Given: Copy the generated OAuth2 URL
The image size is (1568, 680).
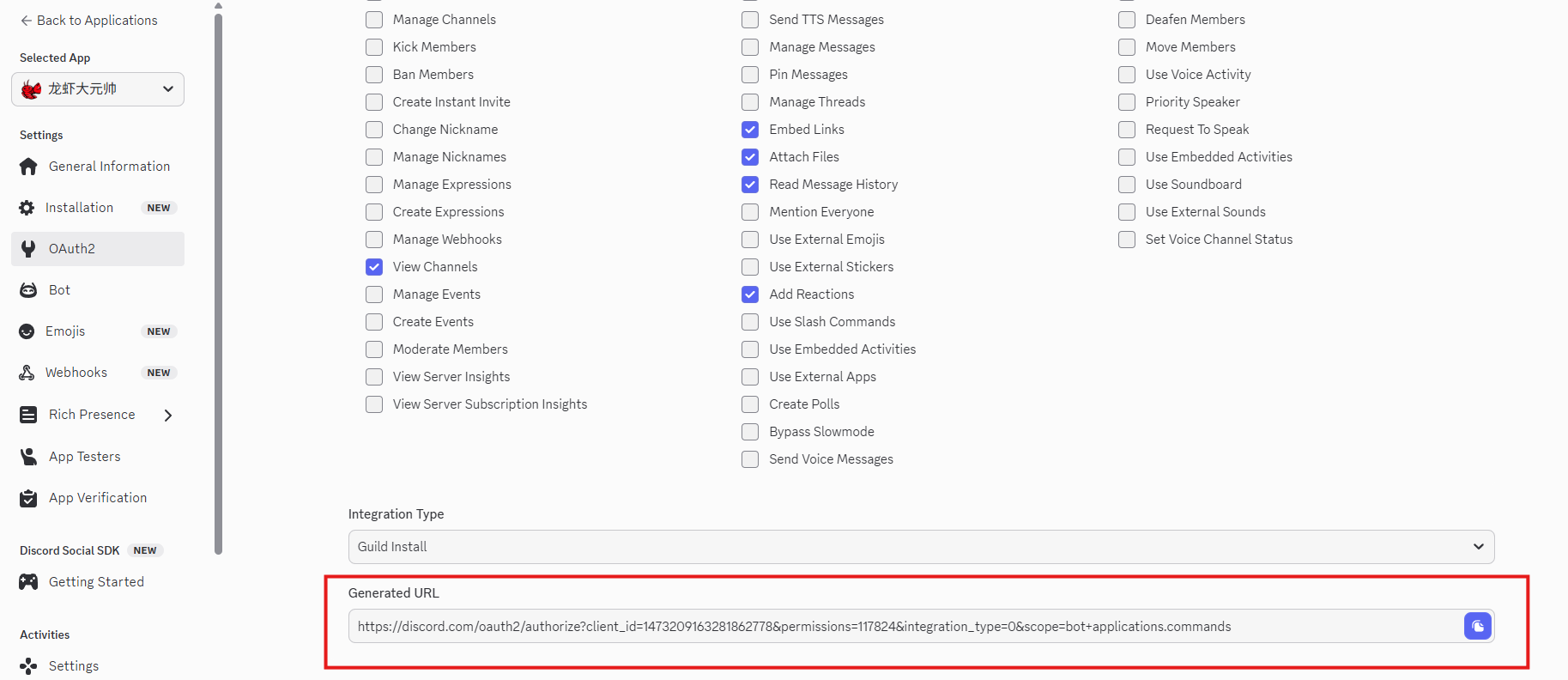Looking at the screenshot, I should point(1477,626).
